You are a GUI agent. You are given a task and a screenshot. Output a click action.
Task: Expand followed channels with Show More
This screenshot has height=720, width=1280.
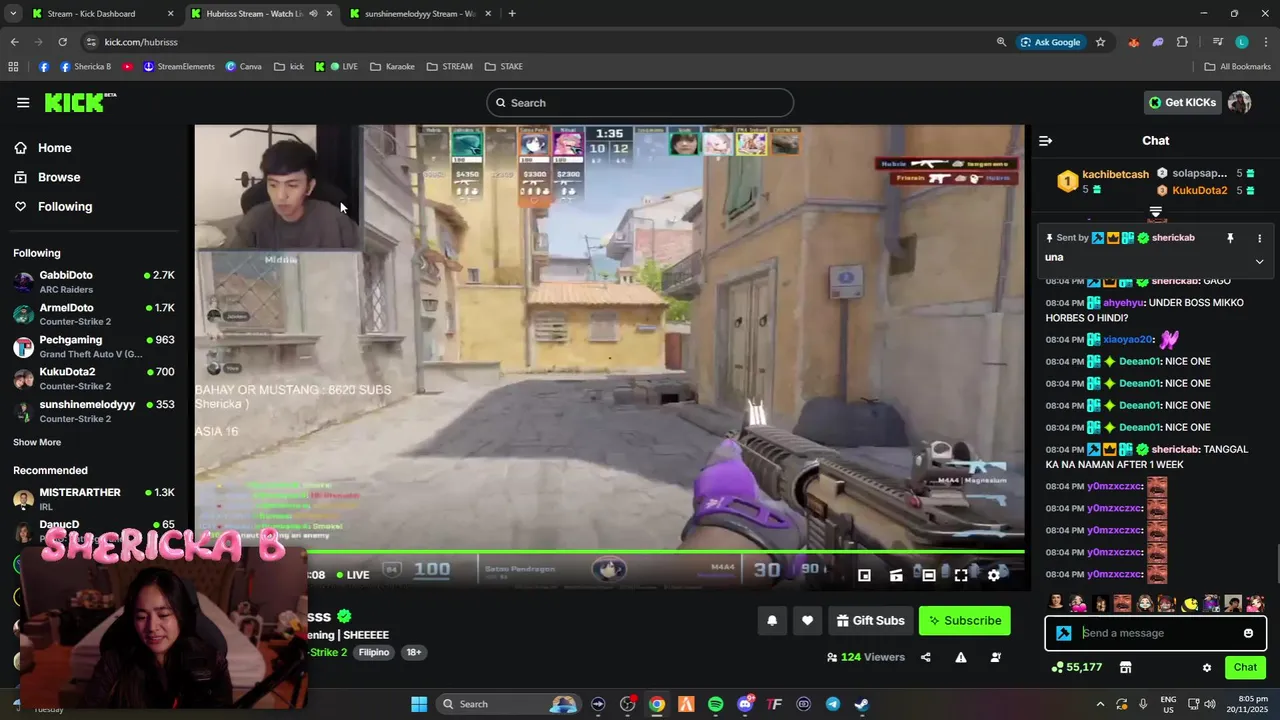click(37, 442)
